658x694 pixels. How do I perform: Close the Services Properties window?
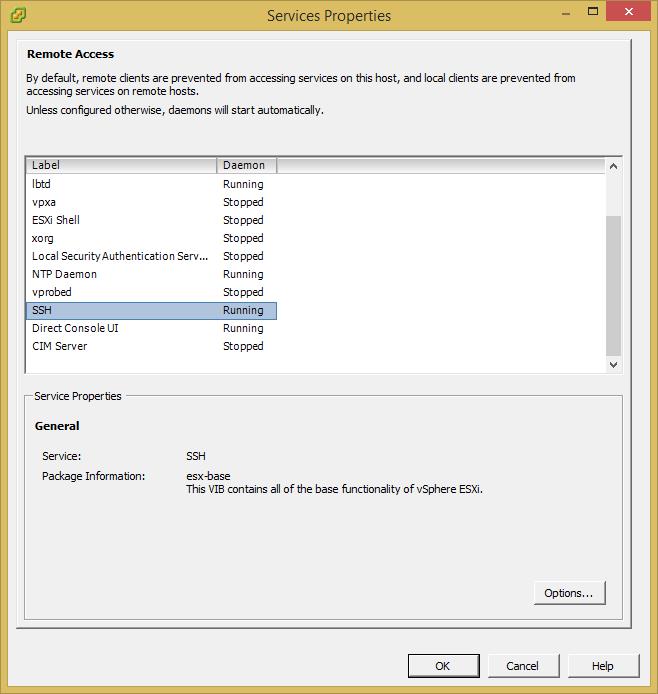628,12
